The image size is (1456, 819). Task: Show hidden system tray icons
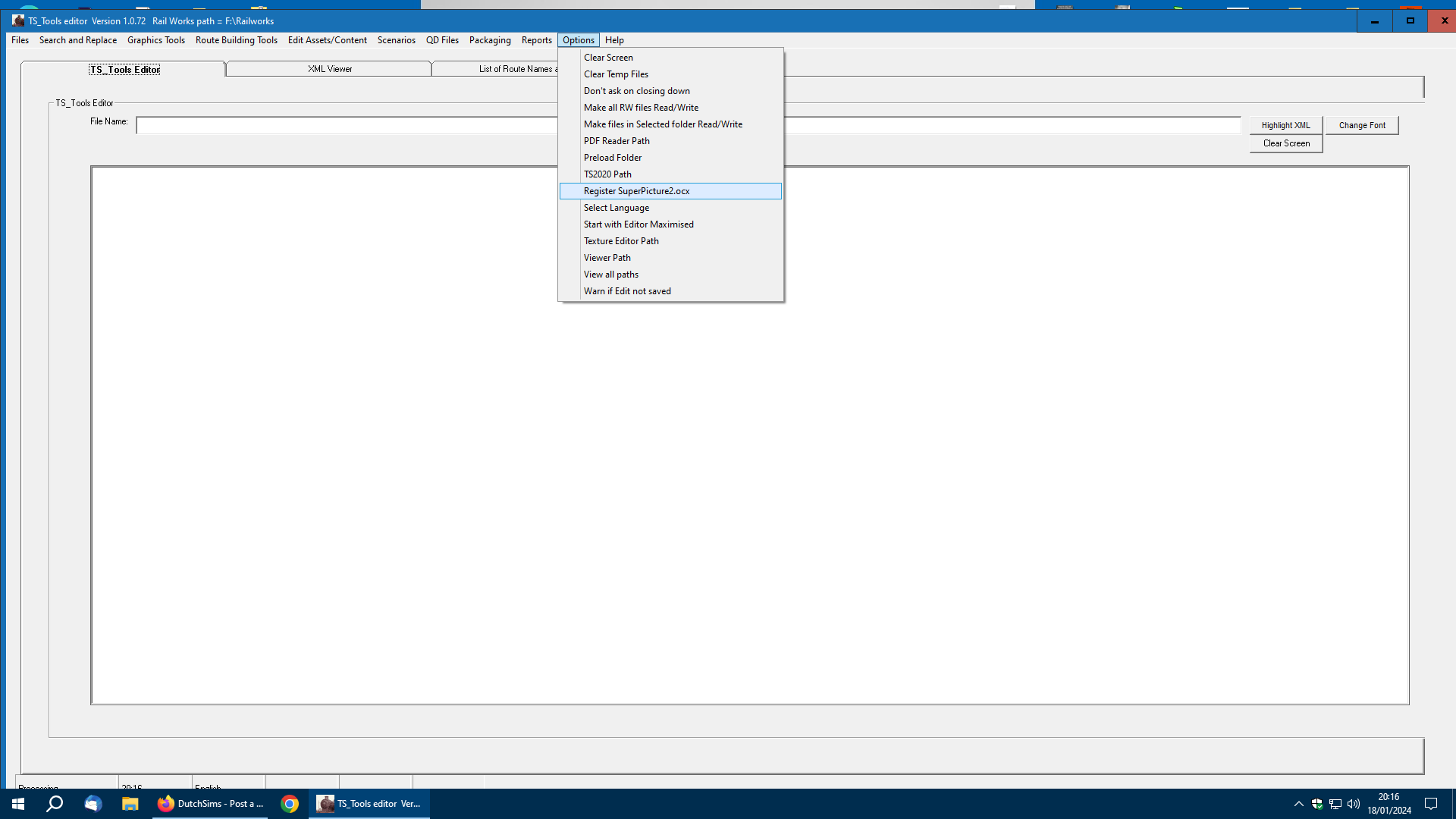1298,804
